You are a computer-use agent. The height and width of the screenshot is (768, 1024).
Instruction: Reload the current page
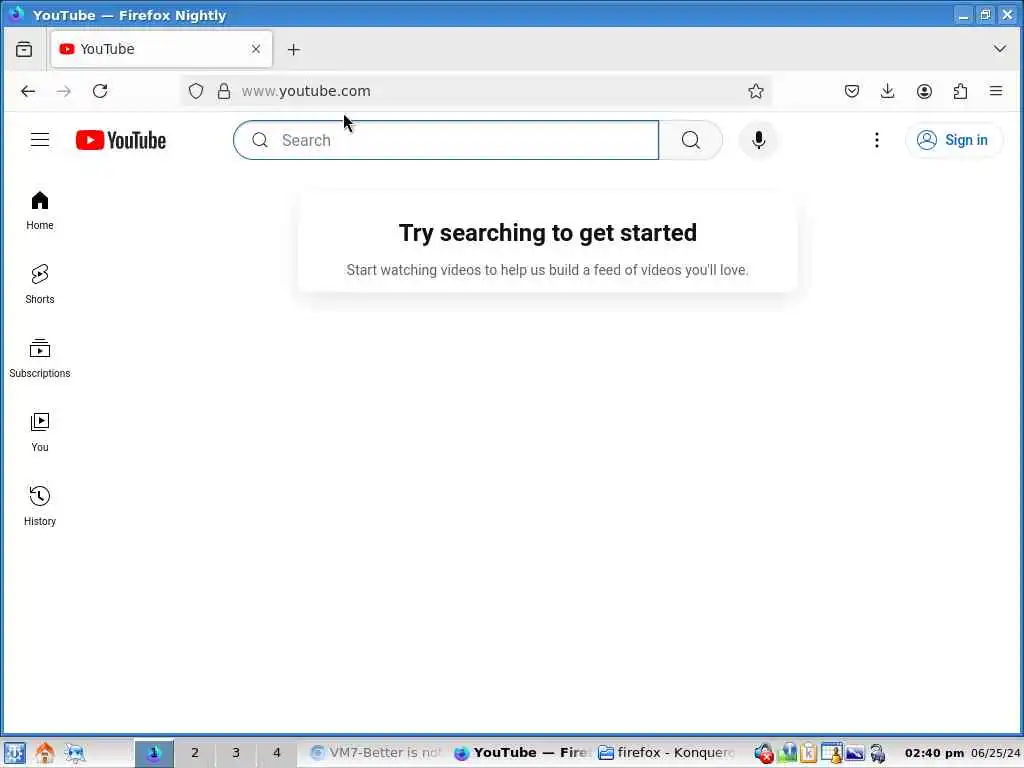100,91
